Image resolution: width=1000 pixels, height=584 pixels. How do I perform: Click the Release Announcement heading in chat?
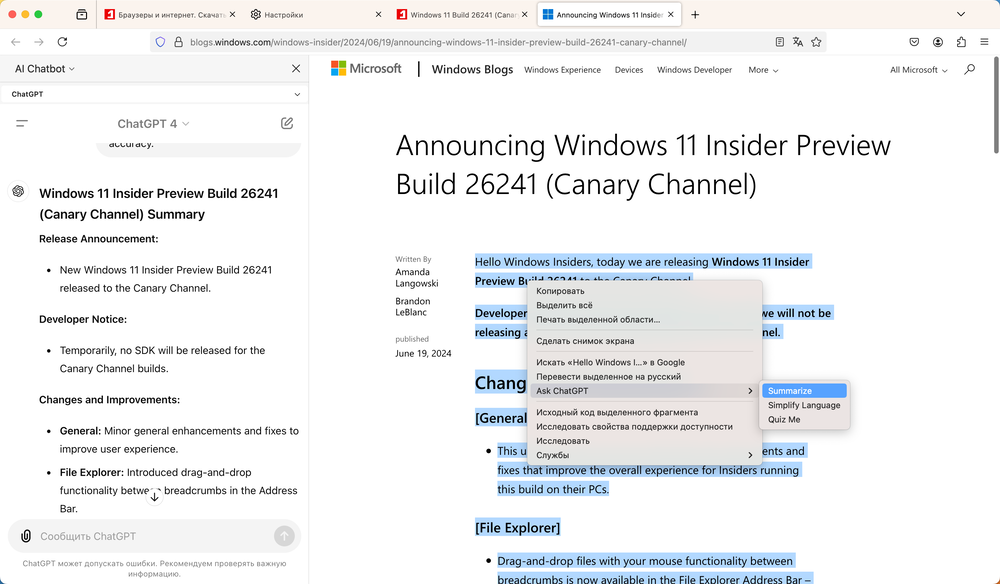(99, 238)
